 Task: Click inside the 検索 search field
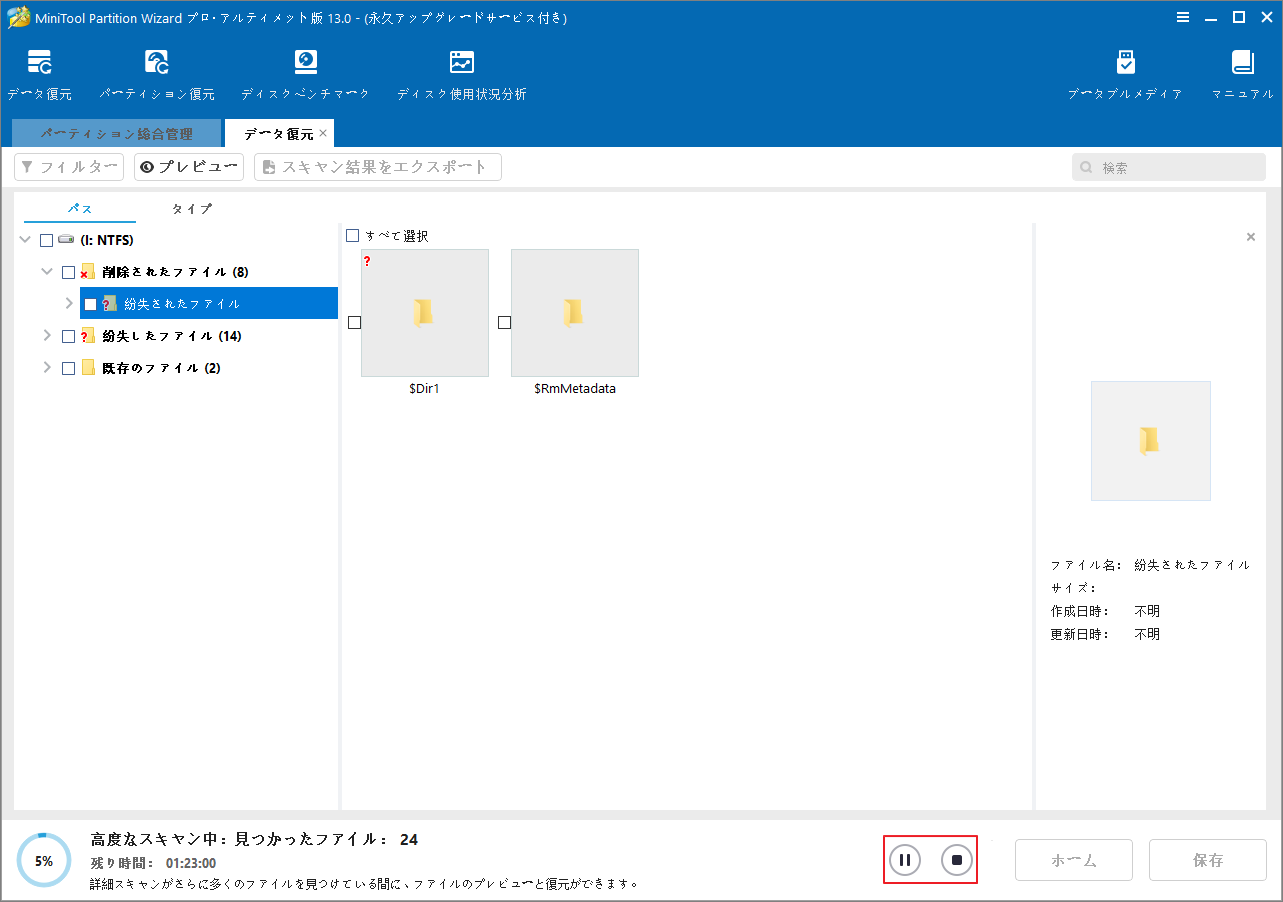[1168, 167]
